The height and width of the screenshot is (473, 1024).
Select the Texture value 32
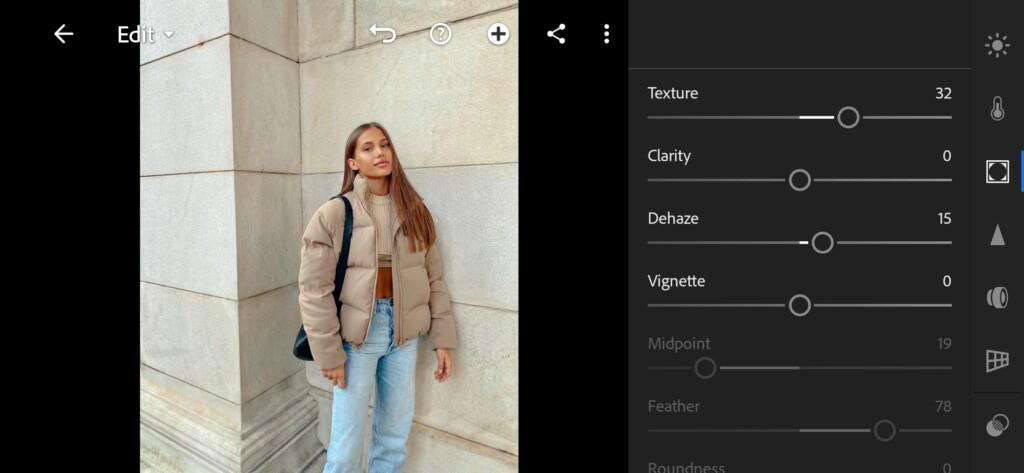[943, 93]
